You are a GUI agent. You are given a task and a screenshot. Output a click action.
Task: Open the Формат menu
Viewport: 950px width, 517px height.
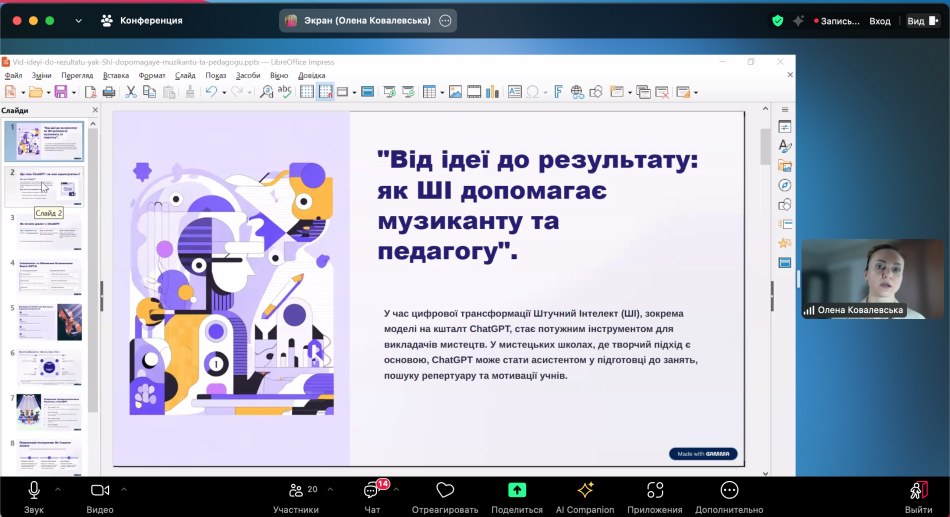152,75
